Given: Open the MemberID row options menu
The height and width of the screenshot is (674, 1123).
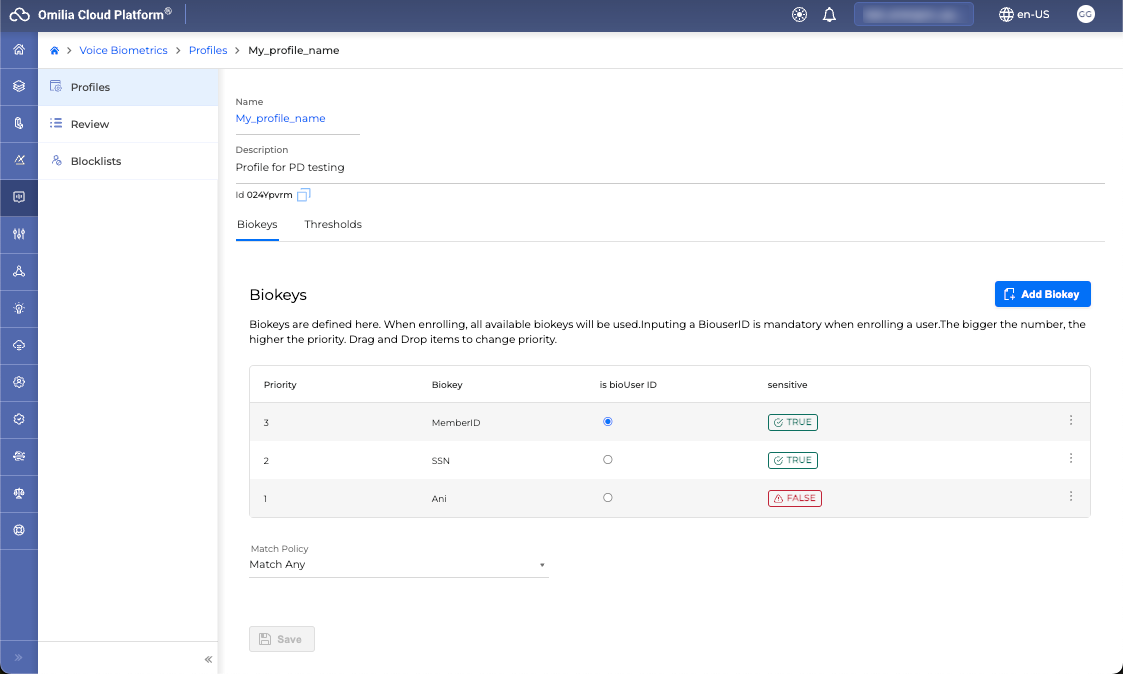Looking at the screenshot, I should tap(1071, 421).
